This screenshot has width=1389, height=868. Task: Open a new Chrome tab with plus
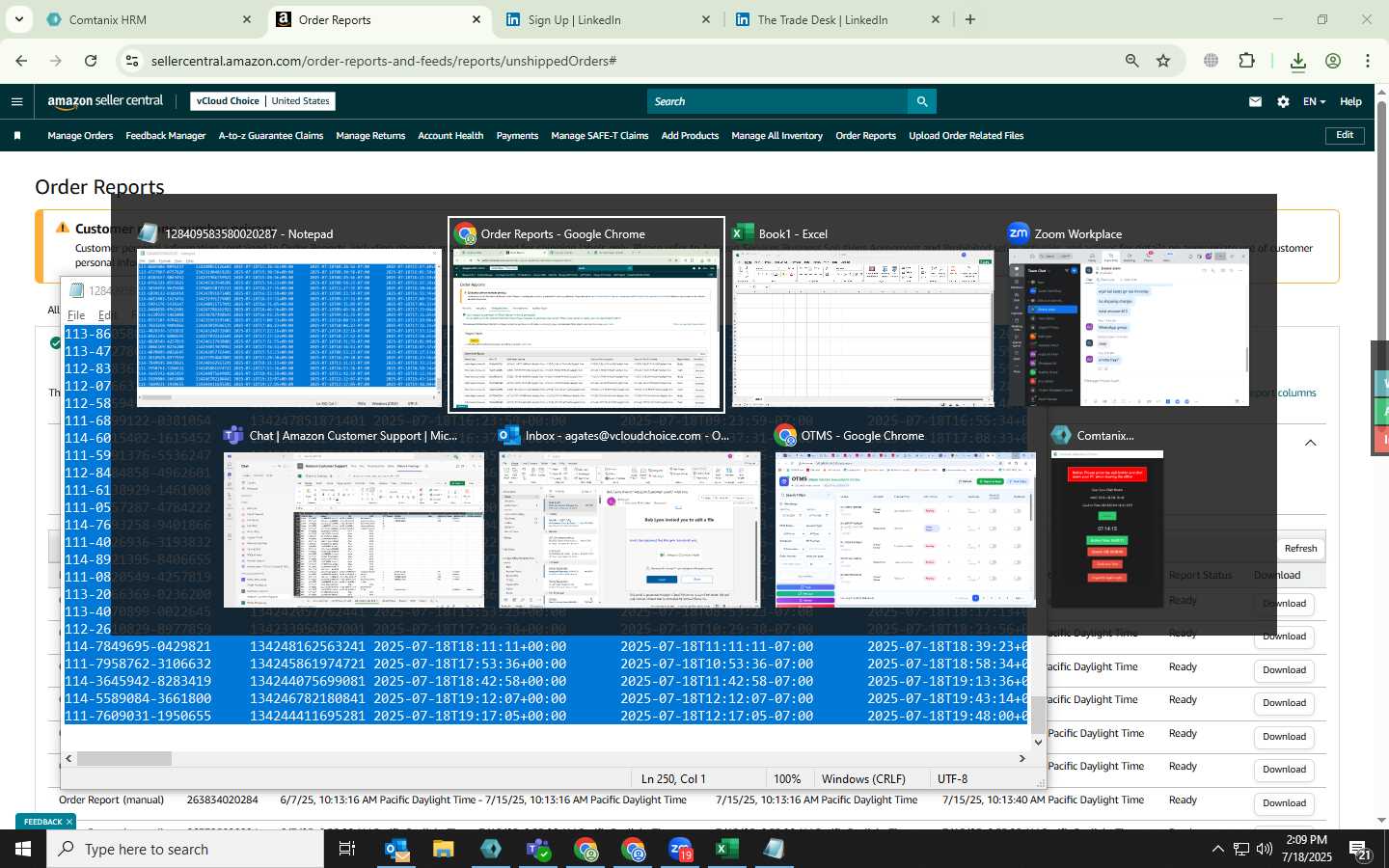(970, 19)
